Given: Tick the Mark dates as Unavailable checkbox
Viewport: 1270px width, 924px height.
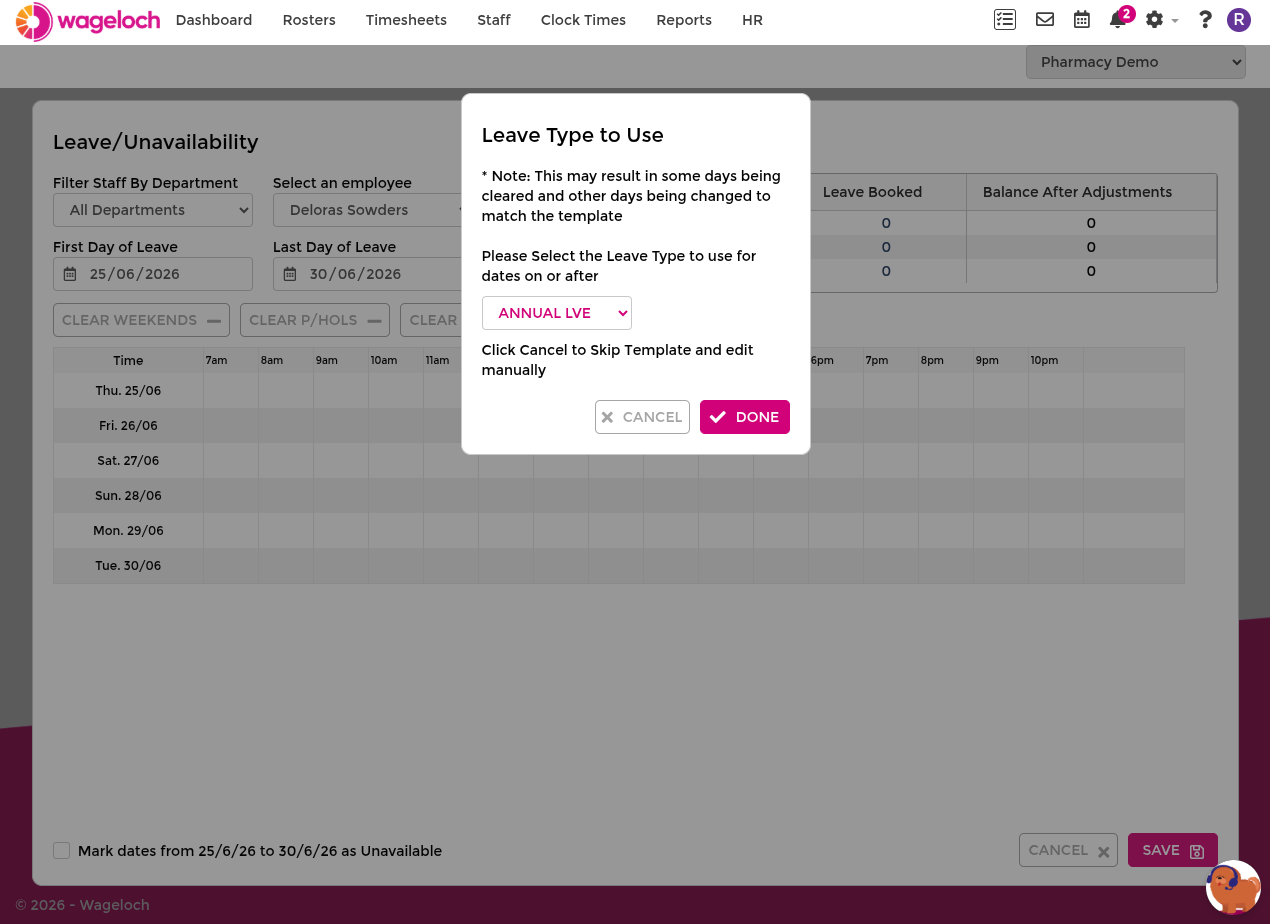Looking at the screenshot, I should [x=62, y=851].
